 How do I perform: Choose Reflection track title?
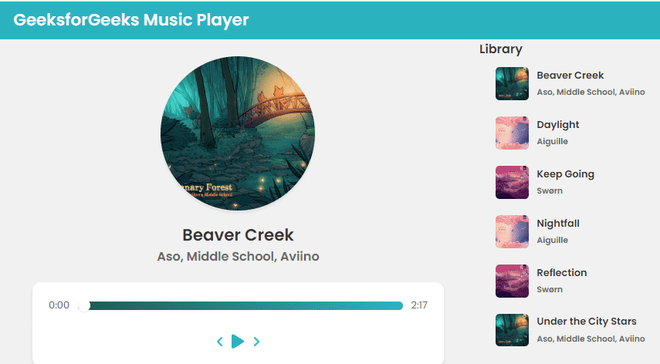pyautogui.click(x=562, y=273)
